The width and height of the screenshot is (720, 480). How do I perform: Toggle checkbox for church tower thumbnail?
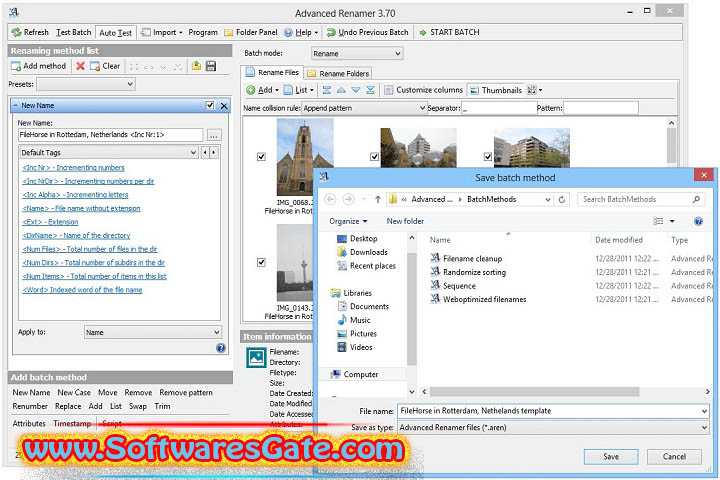pos(261,157)
